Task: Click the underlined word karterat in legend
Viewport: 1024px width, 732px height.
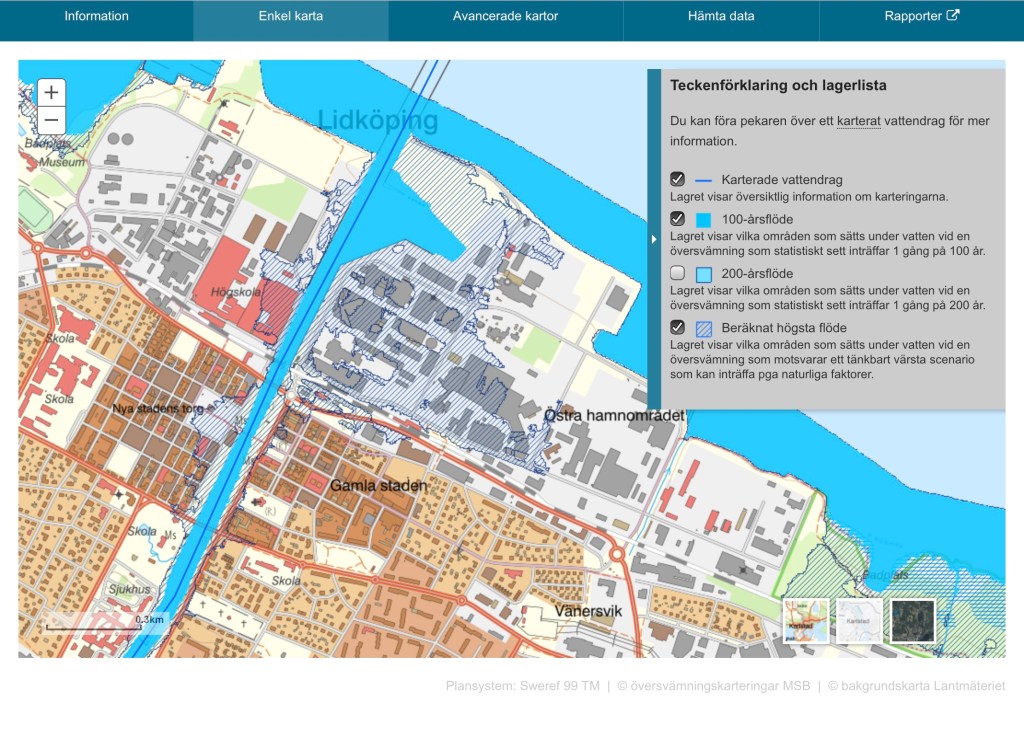Action: click(x=859, y=121)
